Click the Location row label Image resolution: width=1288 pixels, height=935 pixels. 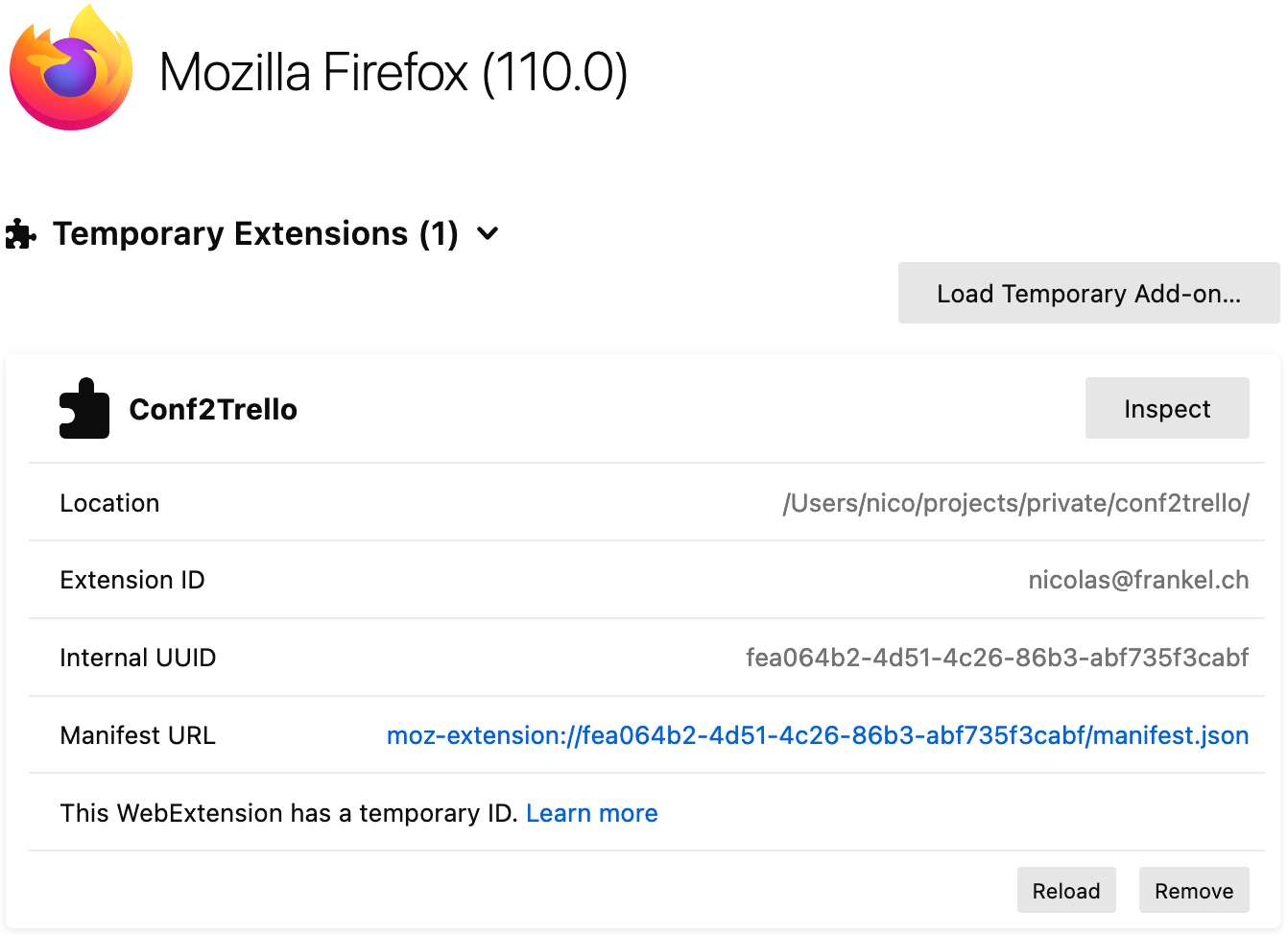click(x=109, y=503)
